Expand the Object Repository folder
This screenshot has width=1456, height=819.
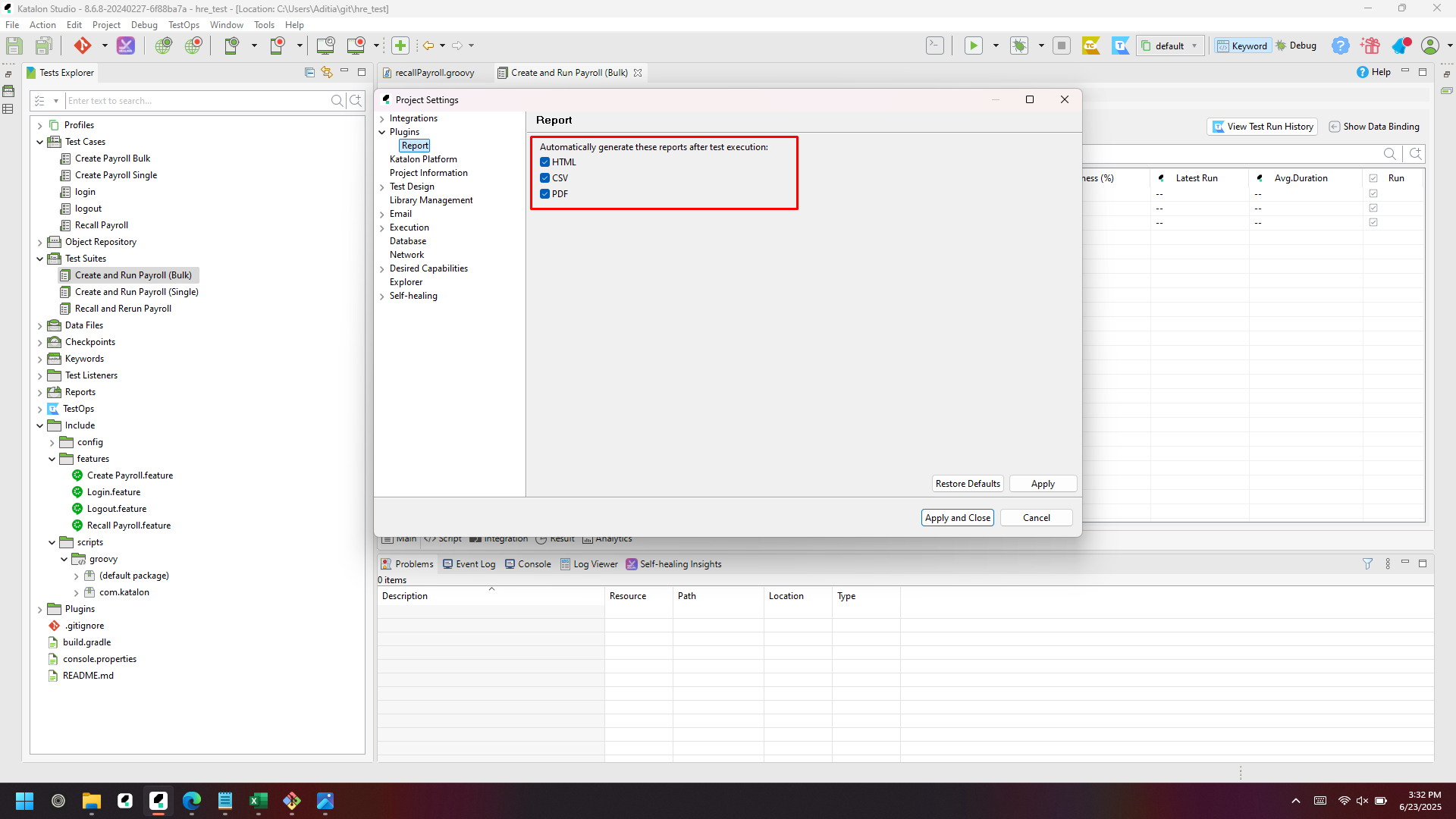coord(40,243)
